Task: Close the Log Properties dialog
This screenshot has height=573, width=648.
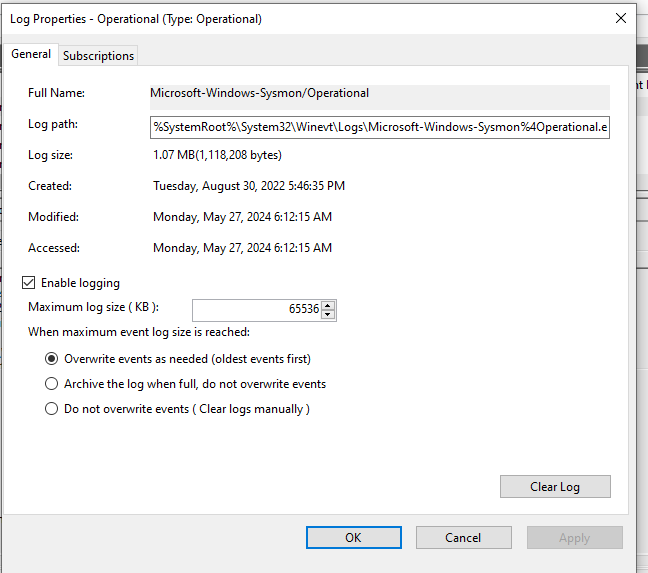Action: coord(621,18)
